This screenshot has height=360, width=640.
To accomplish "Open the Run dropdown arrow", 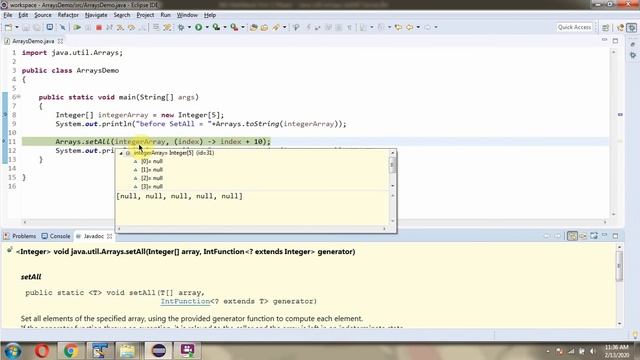I will point(207,27).
